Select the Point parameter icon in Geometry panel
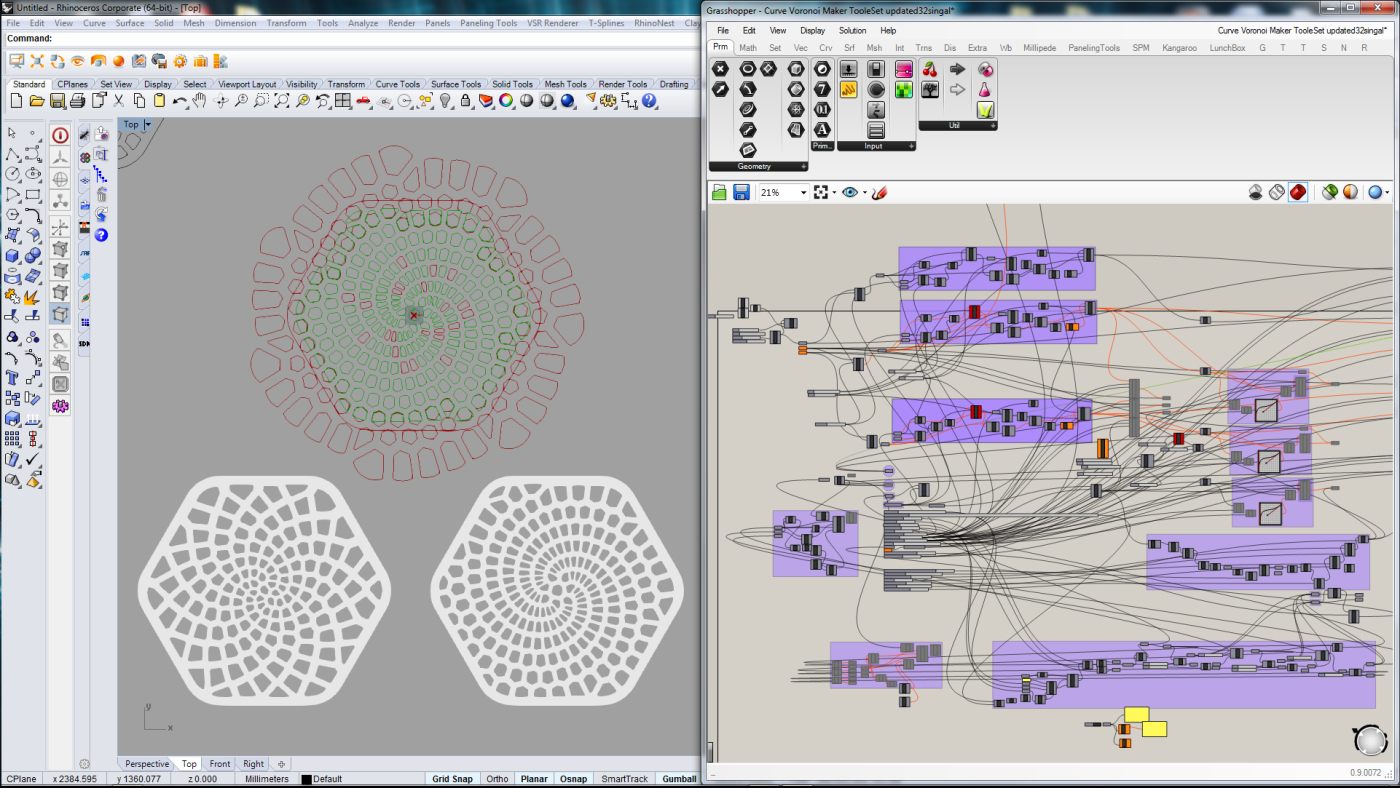 point(720,69)
